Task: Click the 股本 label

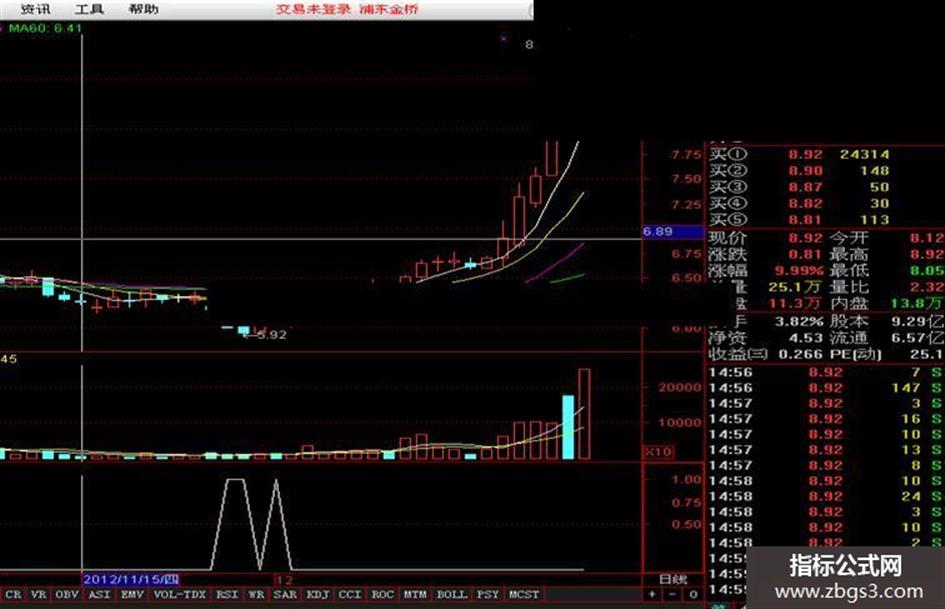Action: pyautogui.click(x=849, y=321)
